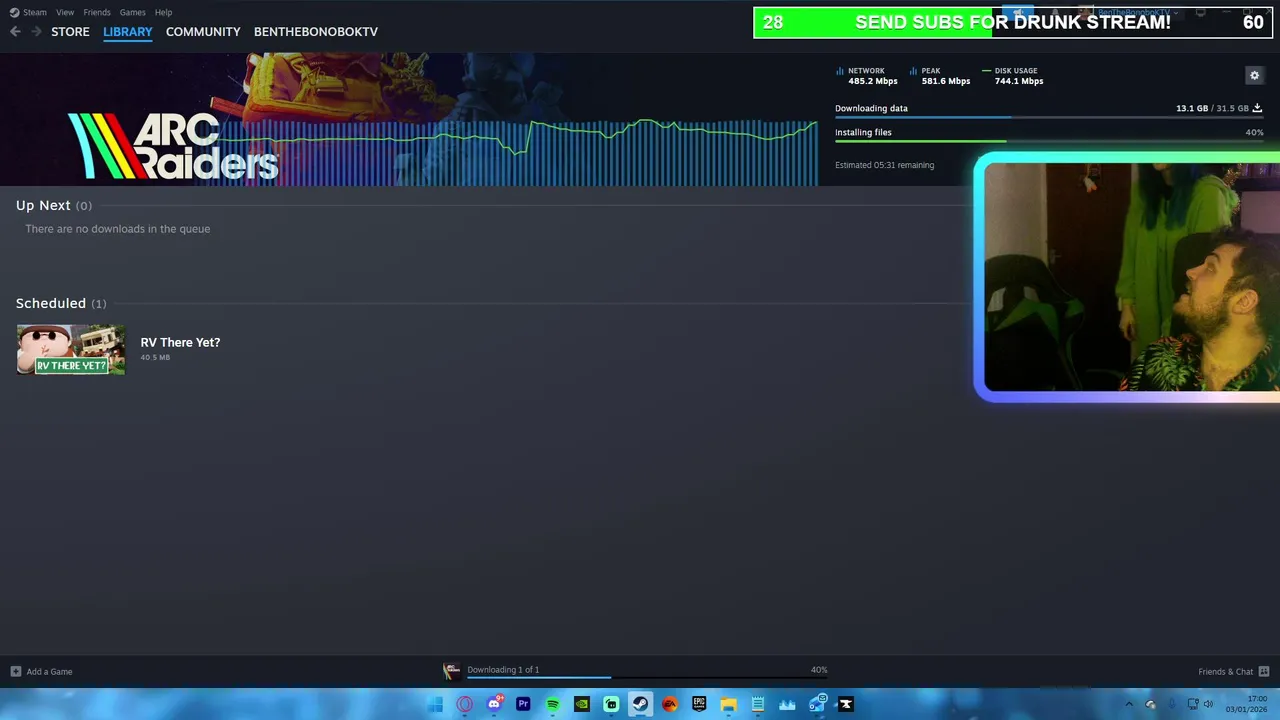This screenshot has height=720, width=1280.
Task: Click the Add a Game plus icon
Action: (x=15, y=671)
